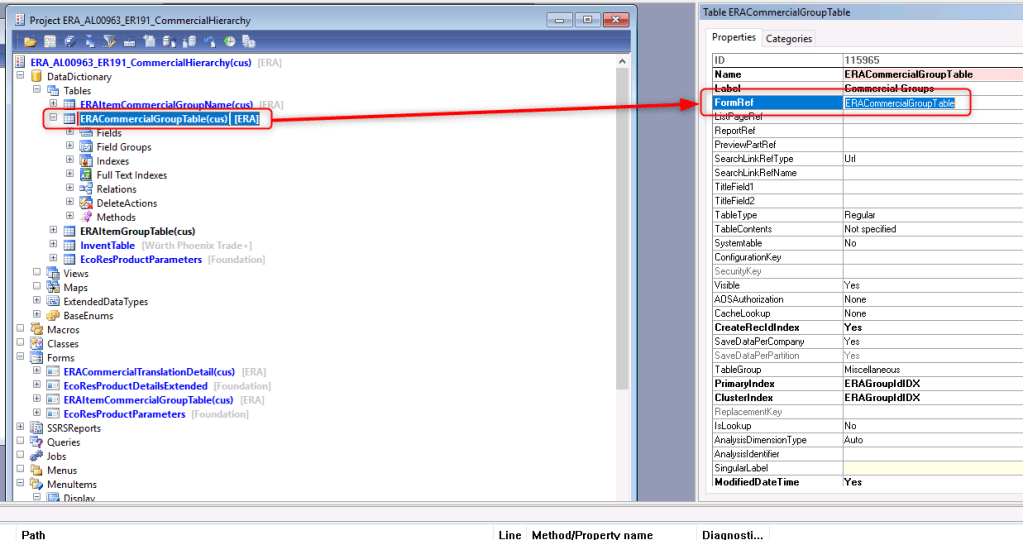Screen dimensions: 1023x540
Task: Click the DeleteActions node icon
Action: 86,203
